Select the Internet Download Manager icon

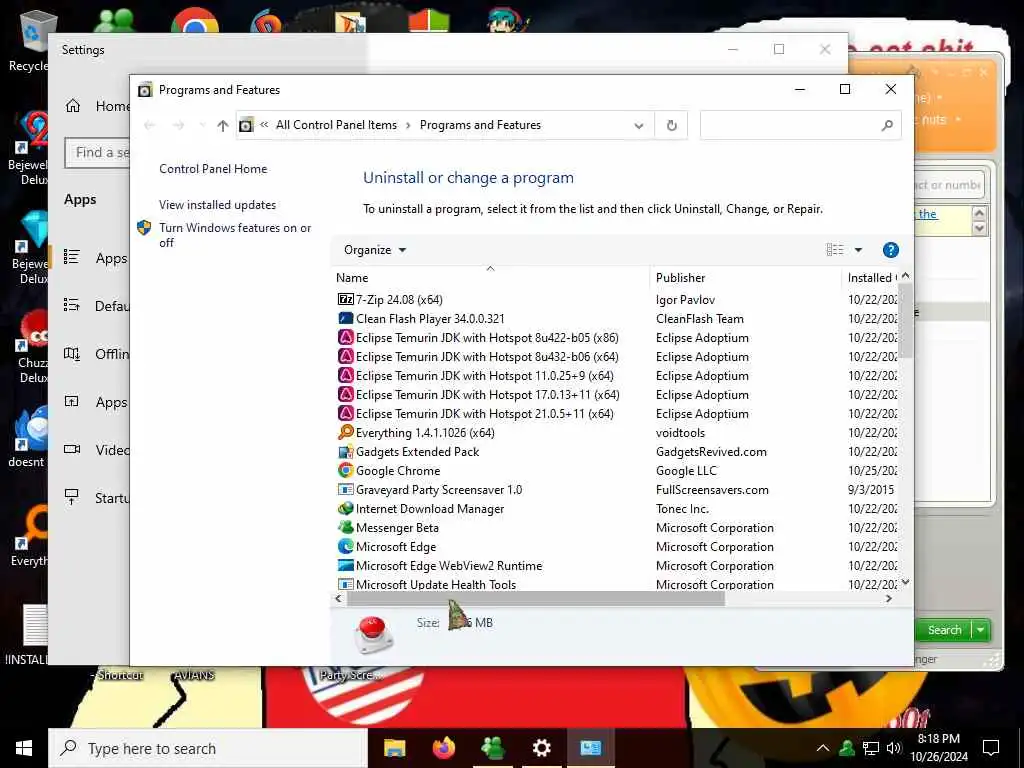(345, 508)
